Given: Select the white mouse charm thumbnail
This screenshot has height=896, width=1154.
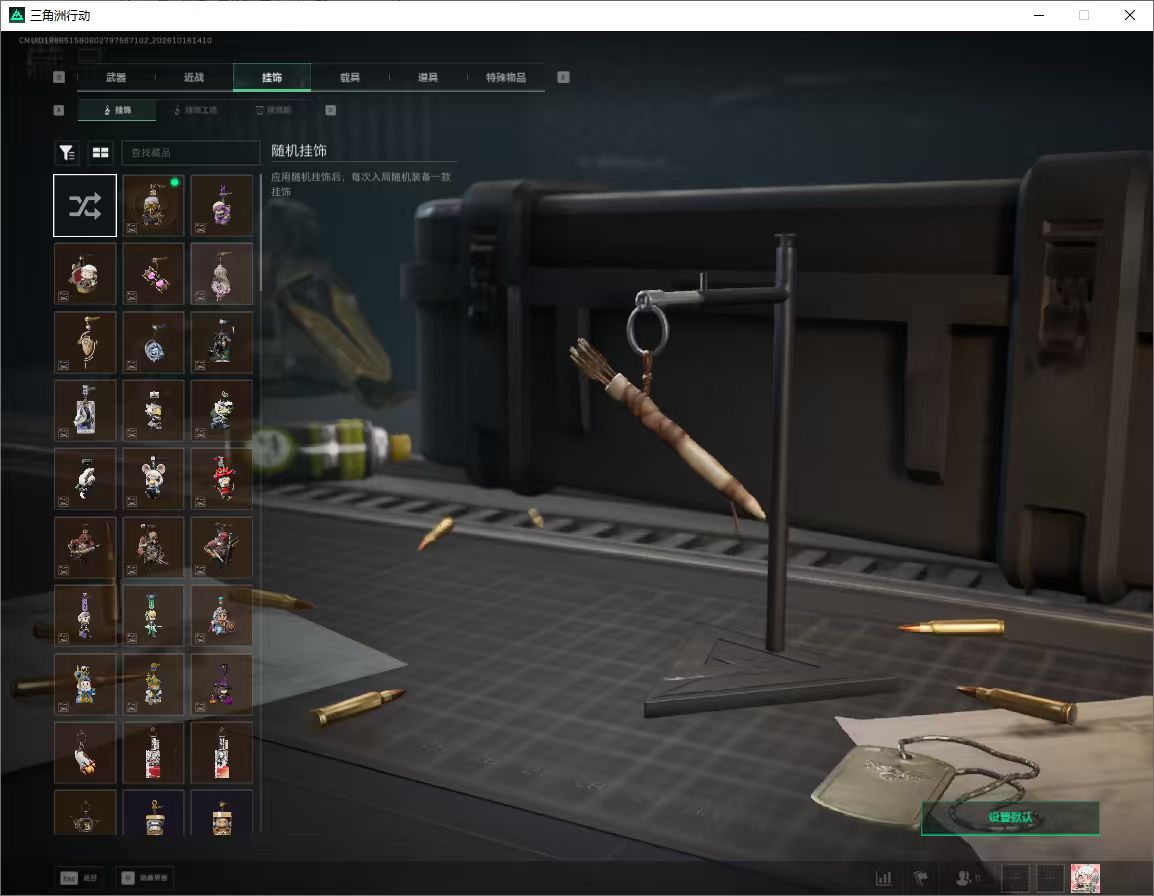Looking at the screenshot, I should pyautogui.click(x=153, y=479).
